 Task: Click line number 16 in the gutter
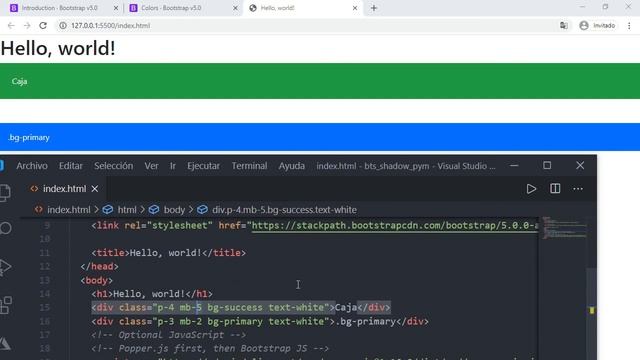tap(45, 321)
